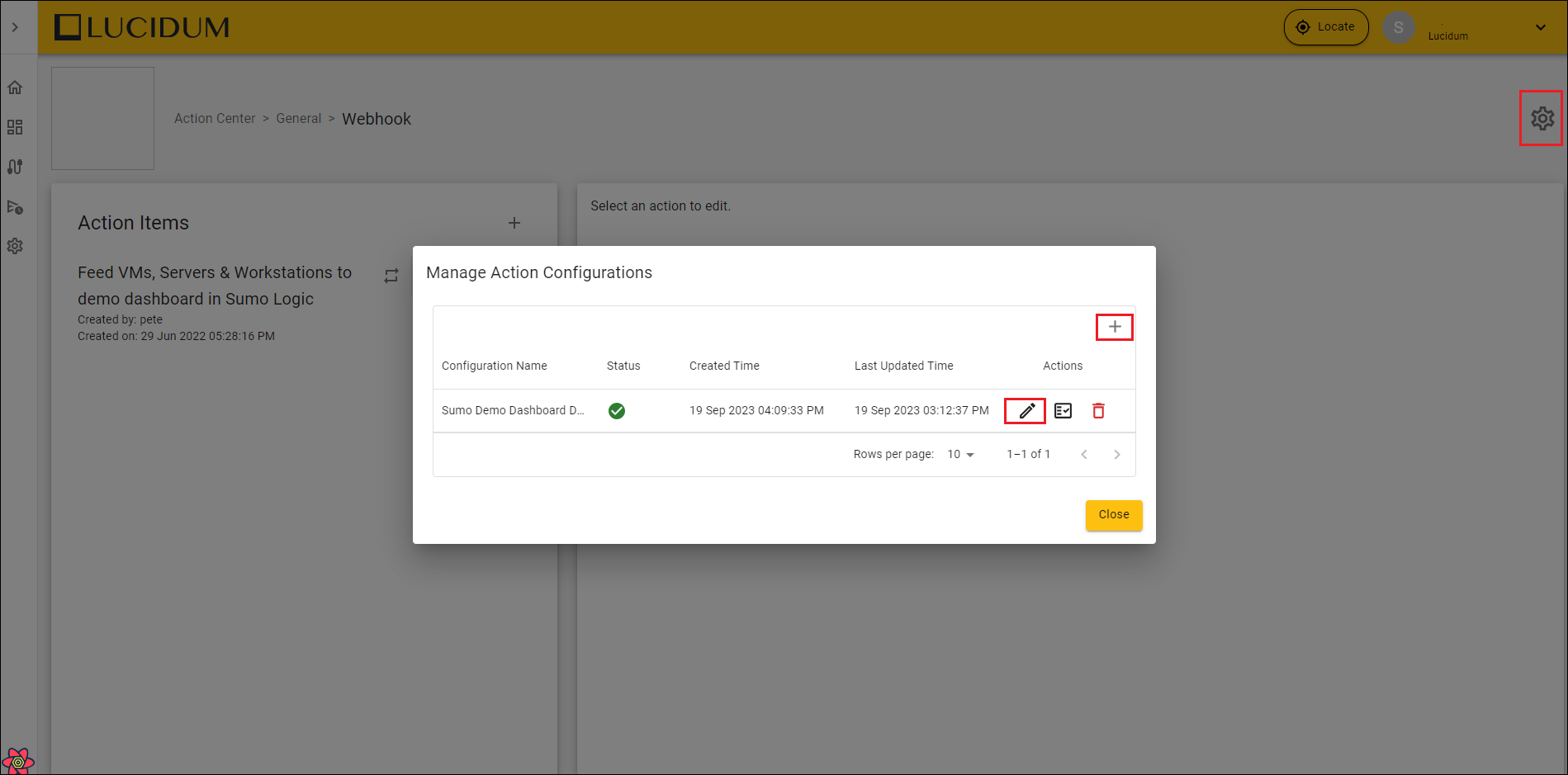This screenshot has height=775, width=1568.
Task: Click the Lucidum account name
Action: pyautogui.click(x=1448, y=35)
